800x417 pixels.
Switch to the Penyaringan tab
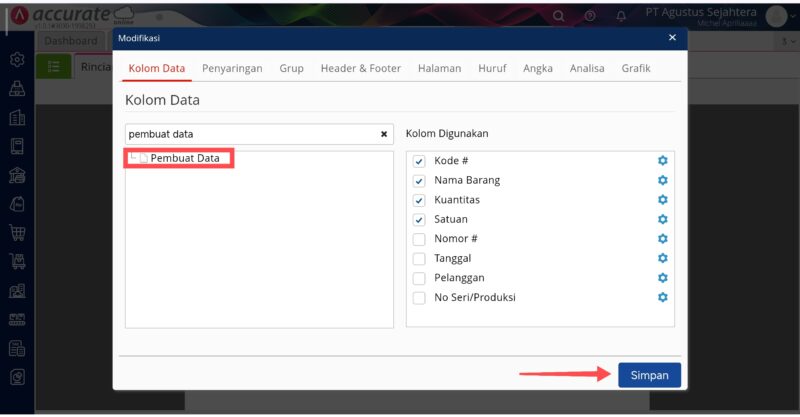tap(232, 69)
